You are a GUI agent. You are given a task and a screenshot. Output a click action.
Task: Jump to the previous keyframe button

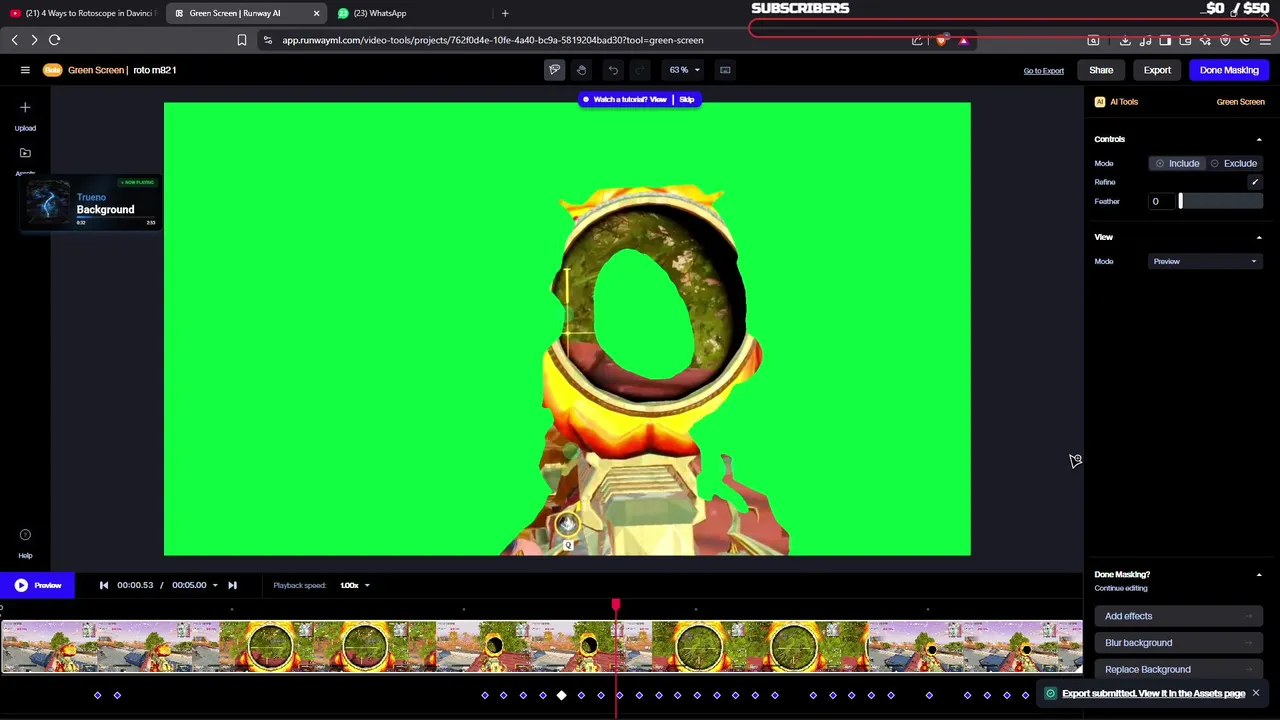click(x=103, y=585)
